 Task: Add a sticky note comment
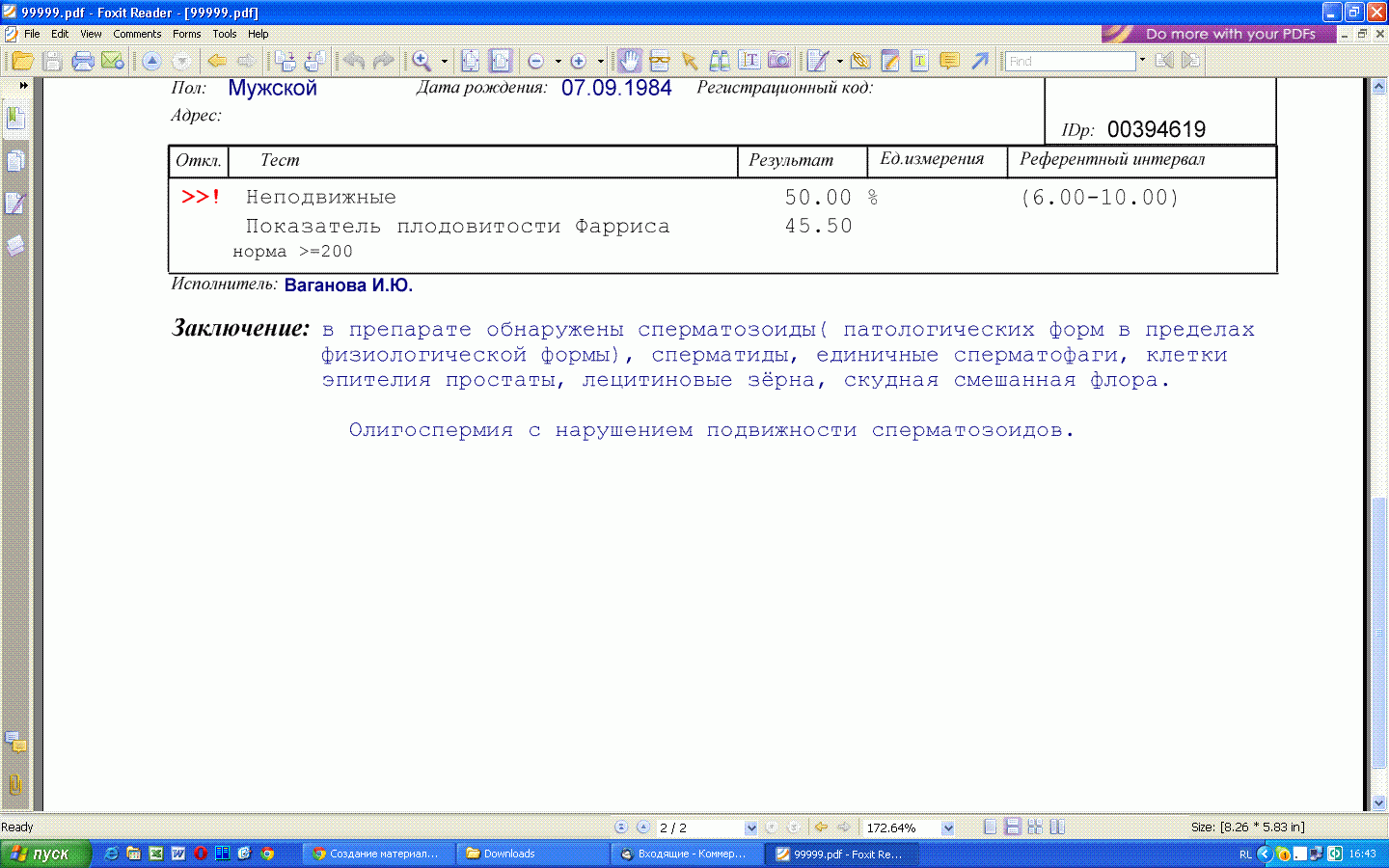(949, 61)
